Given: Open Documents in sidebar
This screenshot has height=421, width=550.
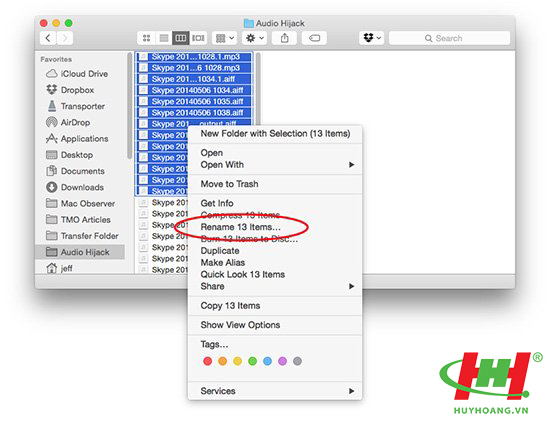Looking at the screenshot, I should [x=75, y=171].
